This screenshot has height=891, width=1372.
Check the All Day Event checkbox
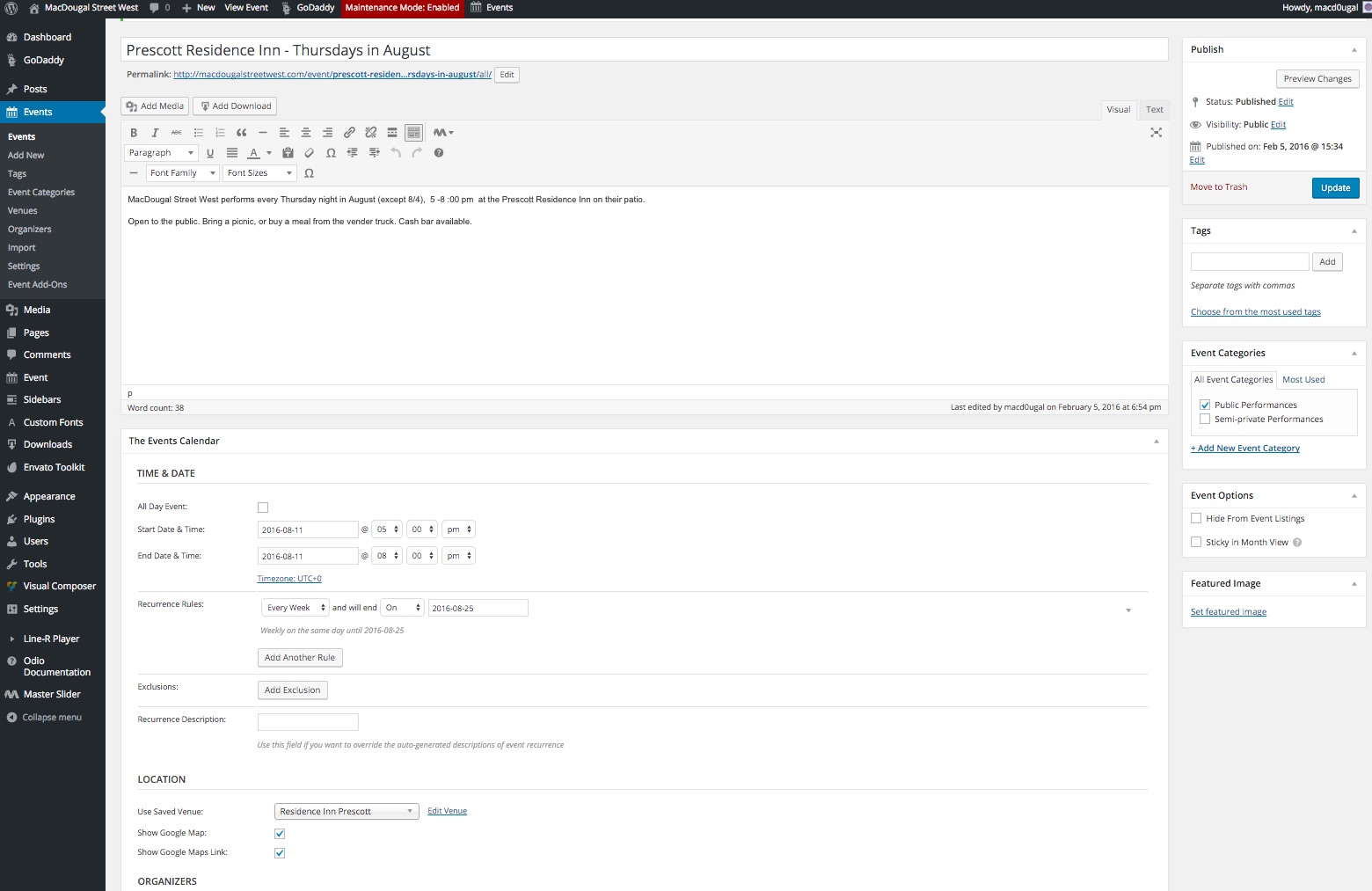click(263, 507)
